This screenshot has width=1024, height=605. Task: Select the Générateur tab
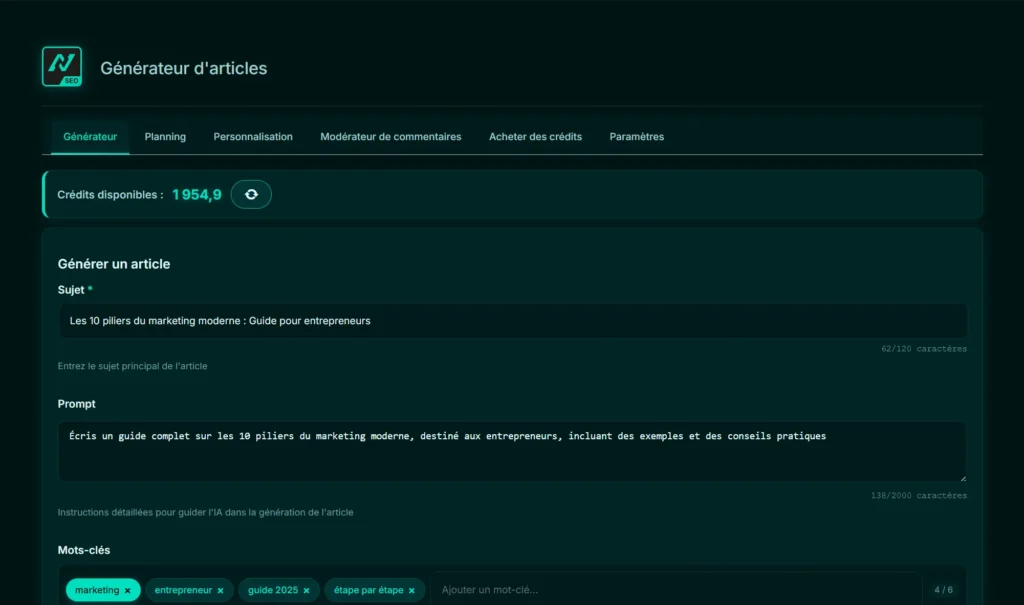click(90, 136)
